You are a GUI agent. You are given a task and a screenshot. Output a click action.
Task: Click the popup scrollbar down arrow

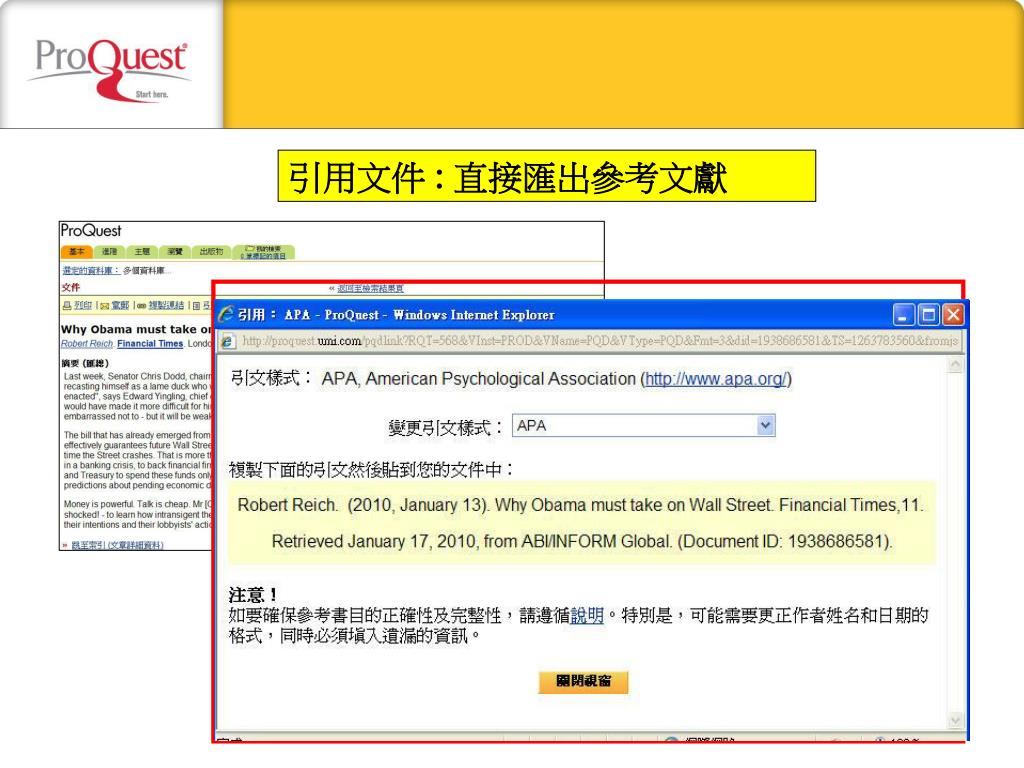click(955, 720)
